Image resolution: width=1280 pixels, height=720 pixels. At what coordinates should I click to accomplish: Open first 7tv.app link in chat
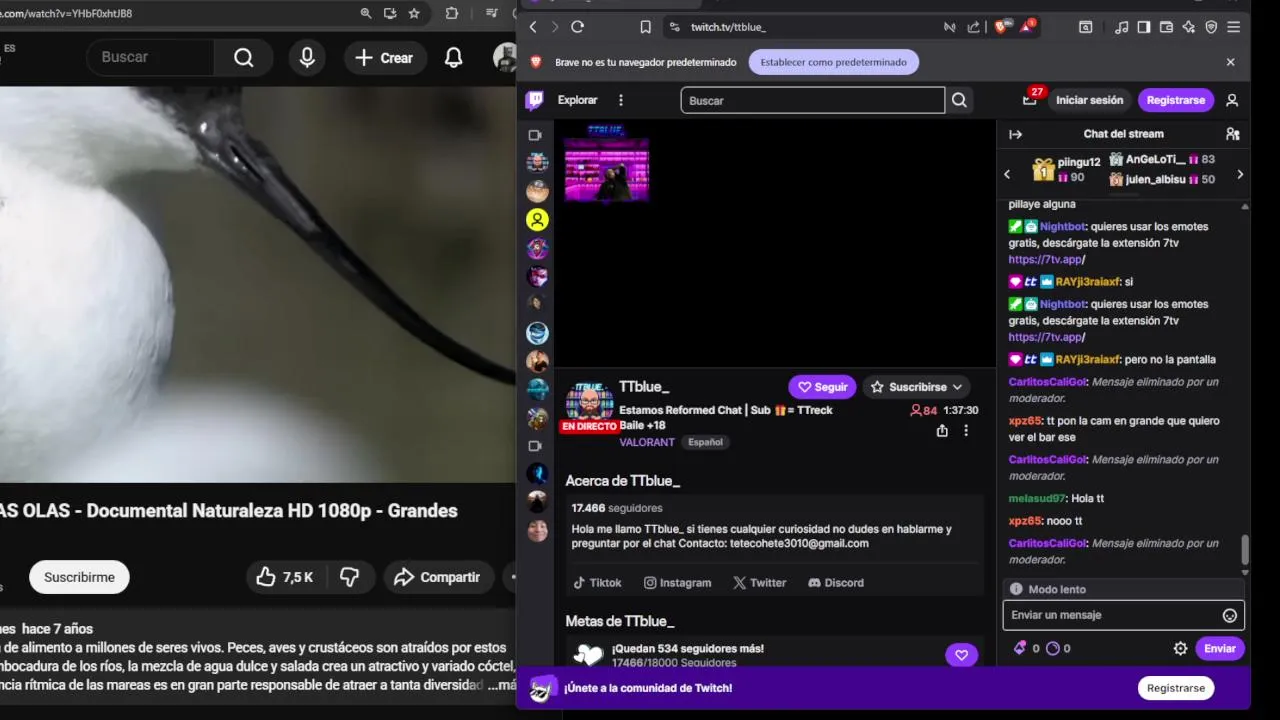point(1046,260)
